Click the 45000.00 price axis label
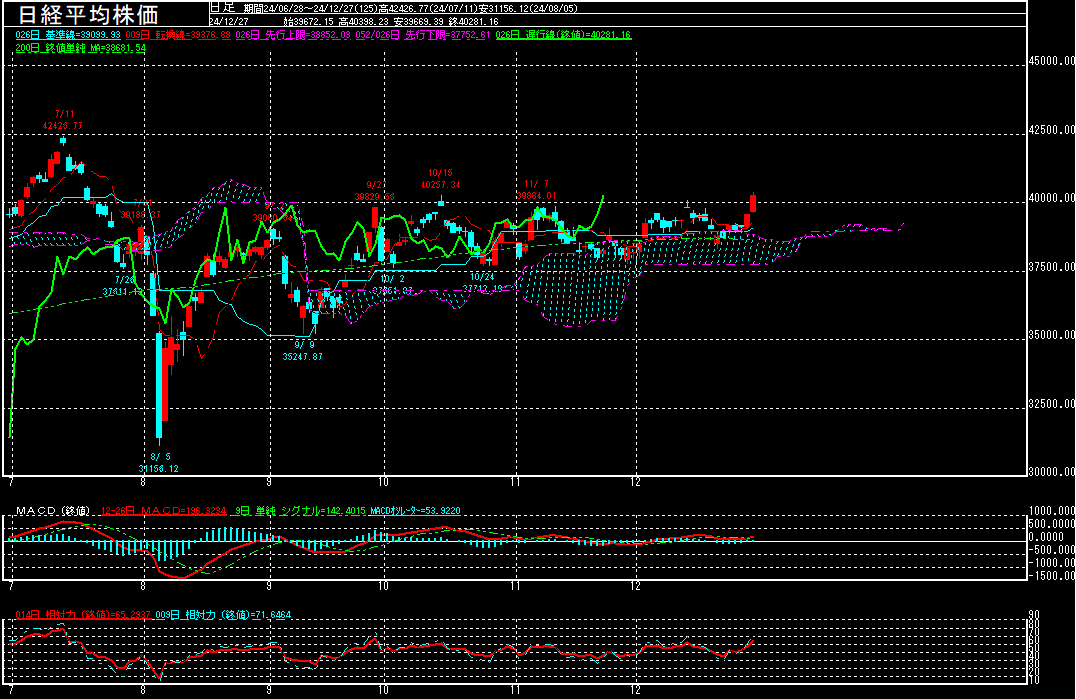Viewport: 1076px width, 699px height. point(1051,61)
